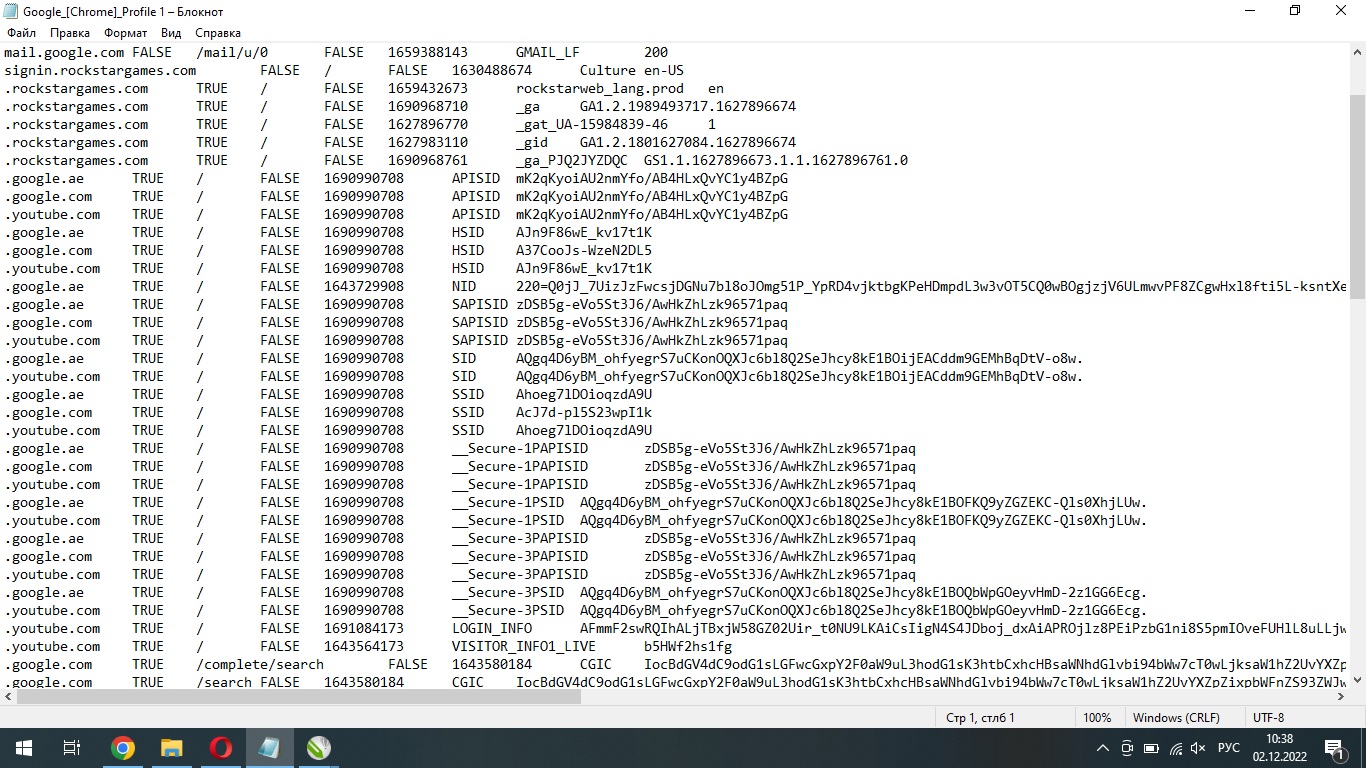Click the timestamp '1627896770'
The height and width of the screenshot is (768, 1366).
pos(428,124)
